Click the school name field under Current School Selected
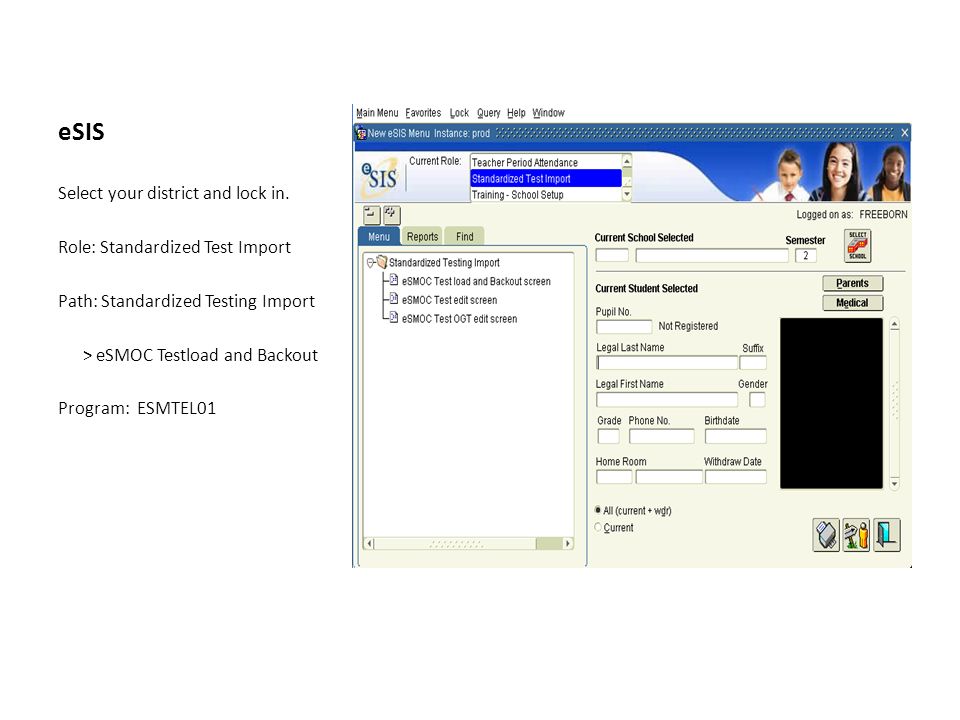Viewport: 960px width, 720px height. (712, 255)
